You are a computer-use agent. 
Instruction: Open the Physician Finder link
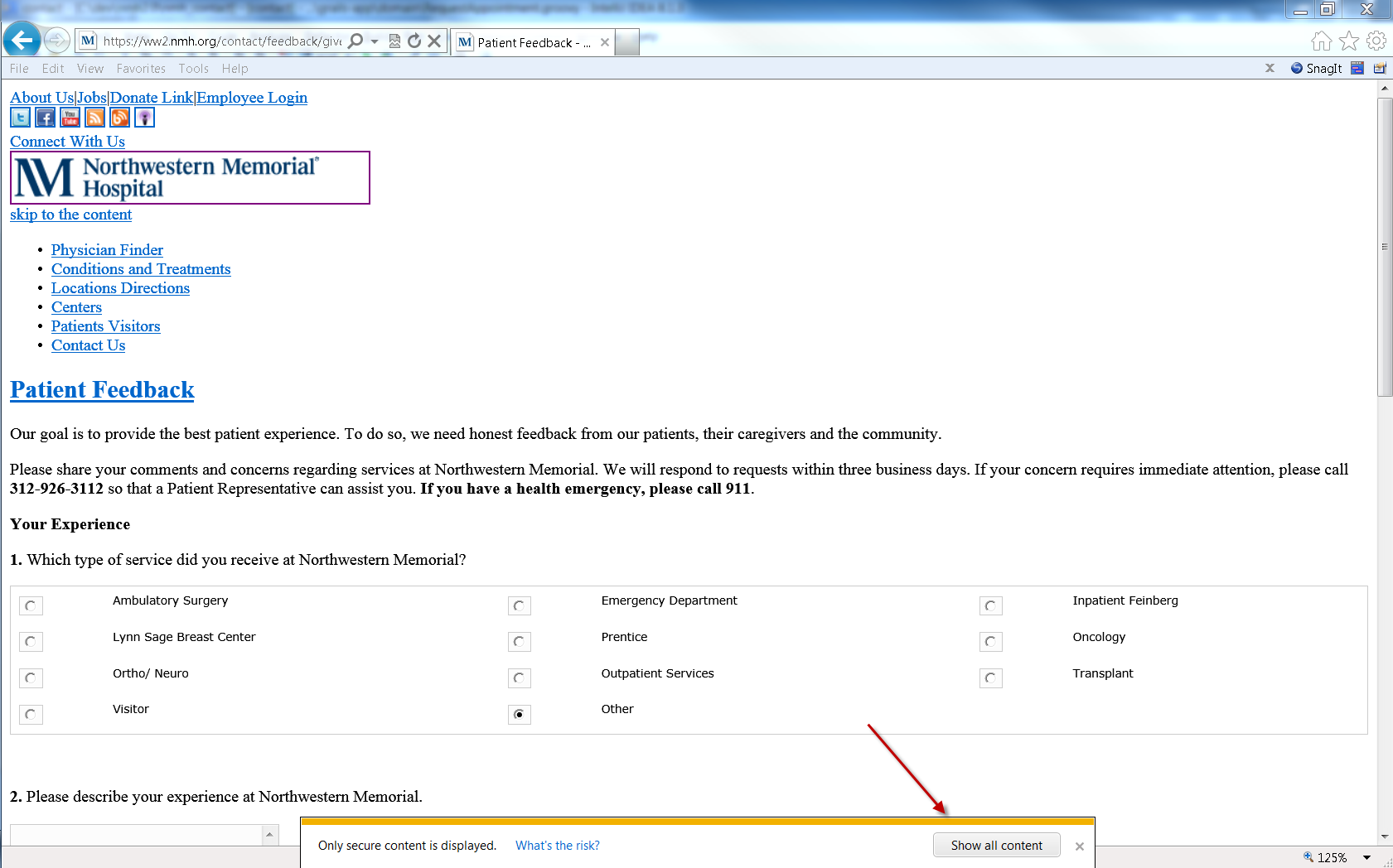pyautogui.click(x=107, y=250)
